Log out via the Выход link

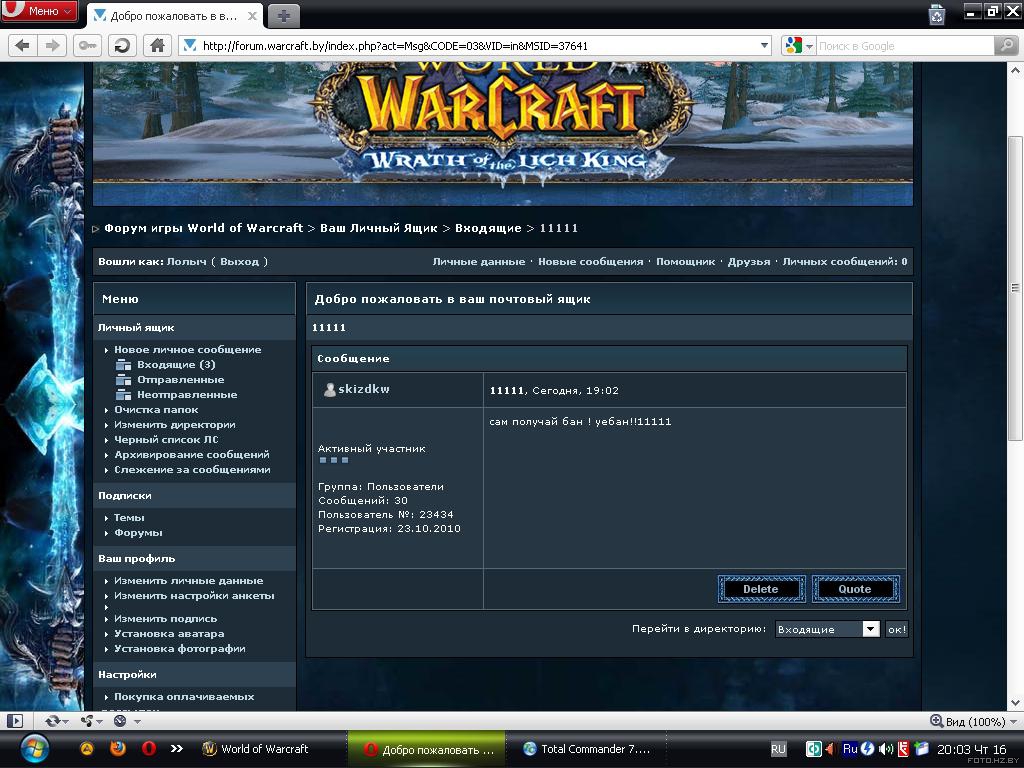(240, 262)
